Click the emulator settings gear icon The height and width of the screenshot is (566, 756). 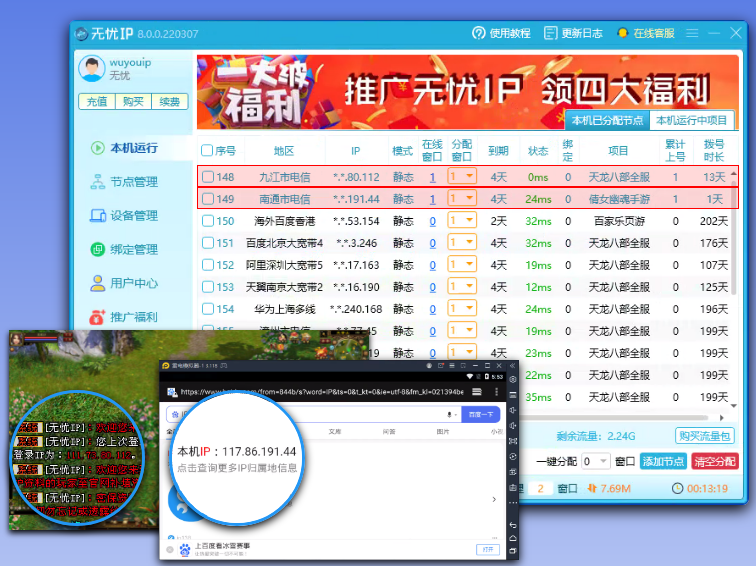pyautogui.click(x=513, y=379)
